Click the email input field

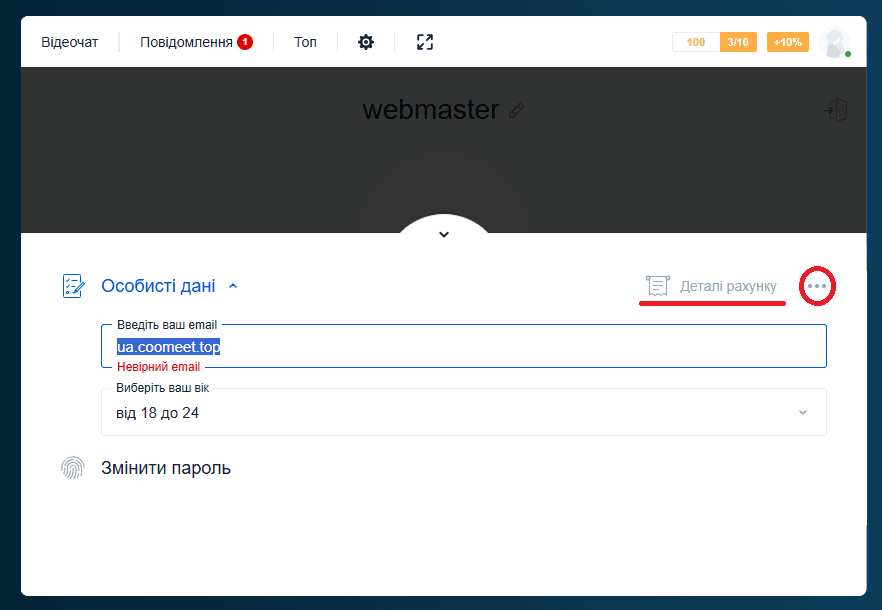click(x=464, y=347)
